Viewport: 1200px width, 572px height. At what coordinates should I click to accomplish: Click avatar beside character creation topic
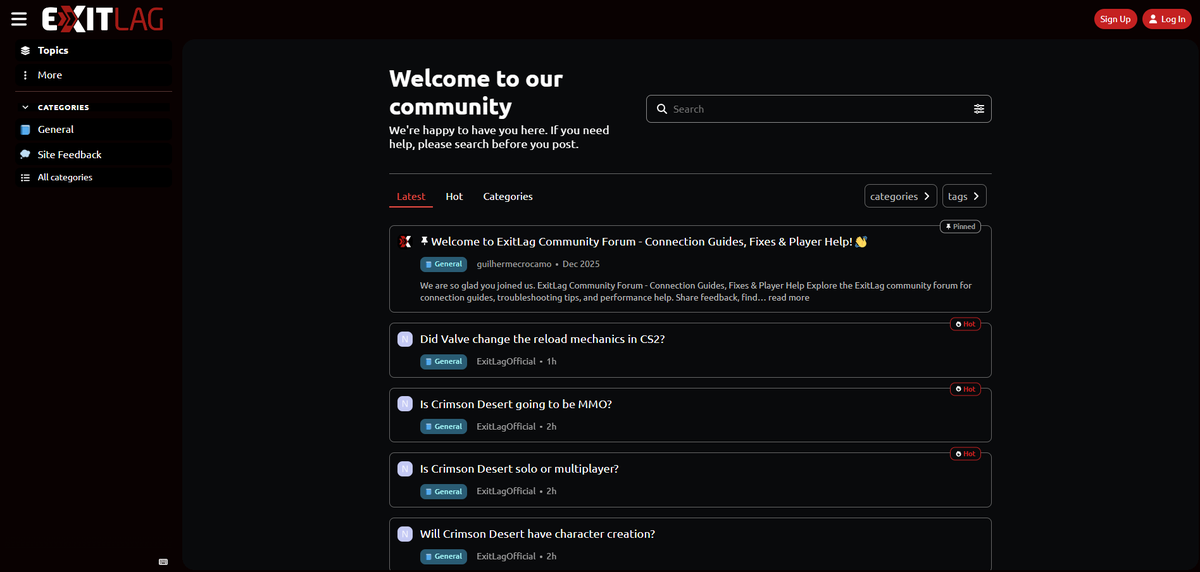[405, 534]
